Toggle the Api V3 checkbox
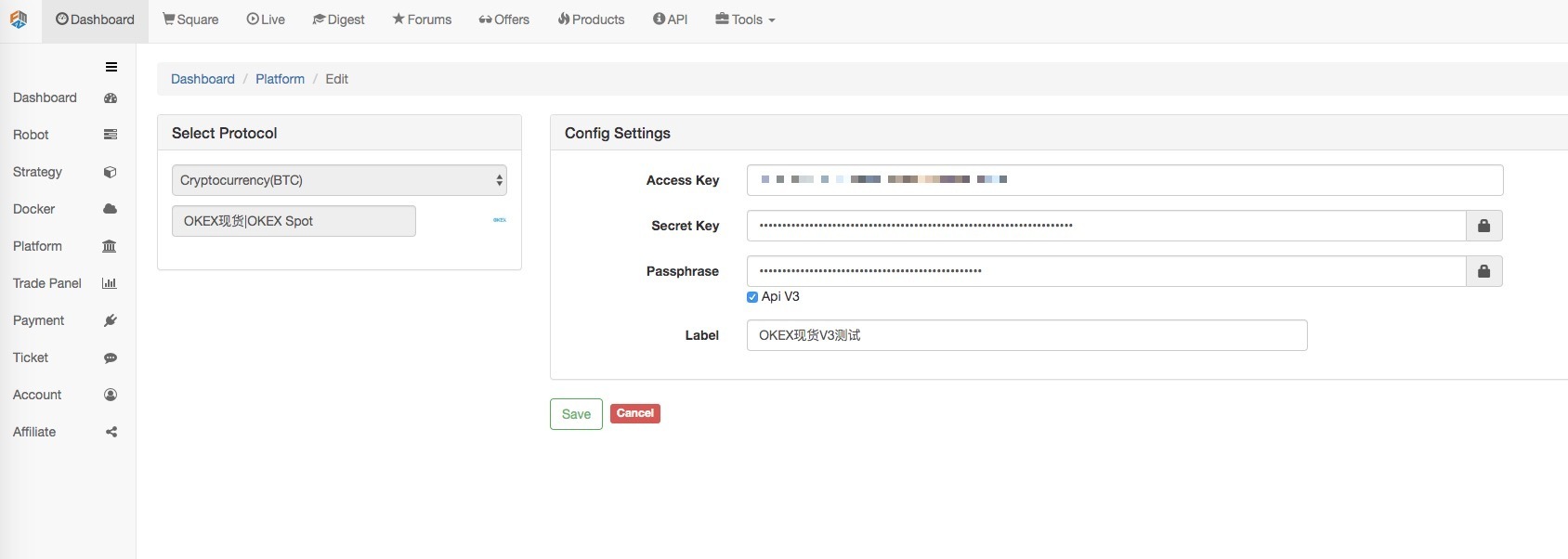This screenshot has width=1568, height=559. (x=752, y=297)
